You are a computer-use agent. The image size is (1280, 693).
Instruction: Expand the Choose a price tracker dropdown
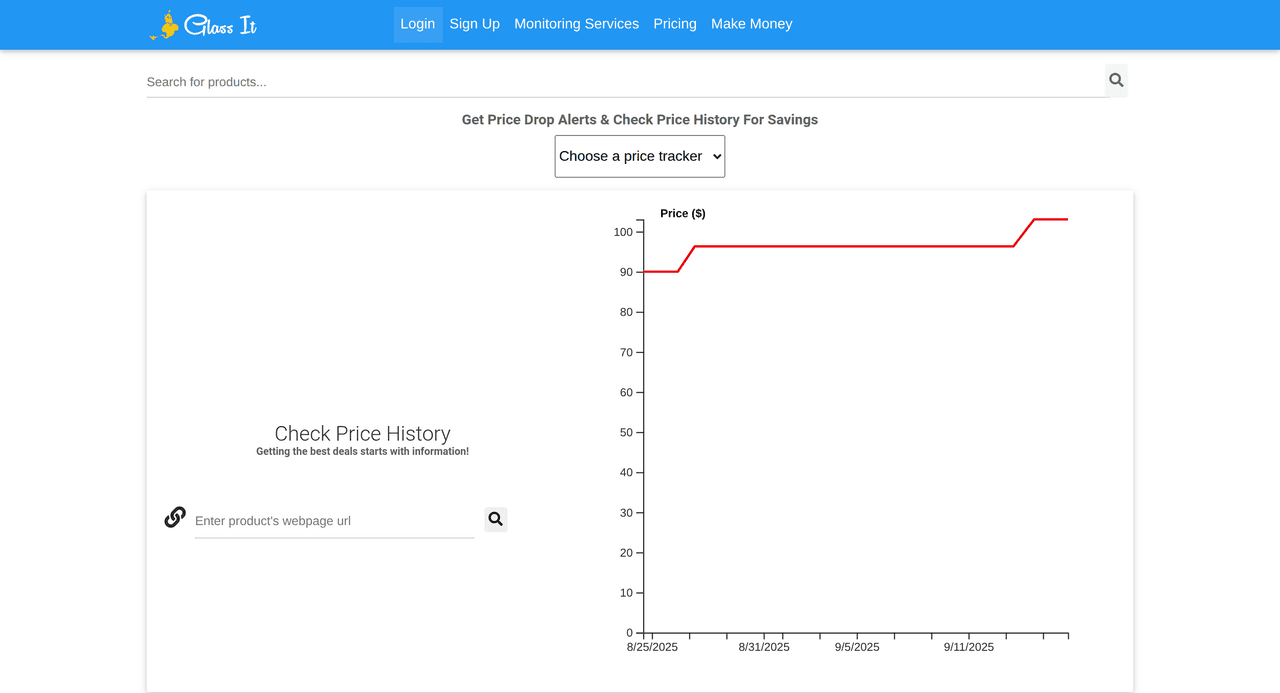coord(640,156)
